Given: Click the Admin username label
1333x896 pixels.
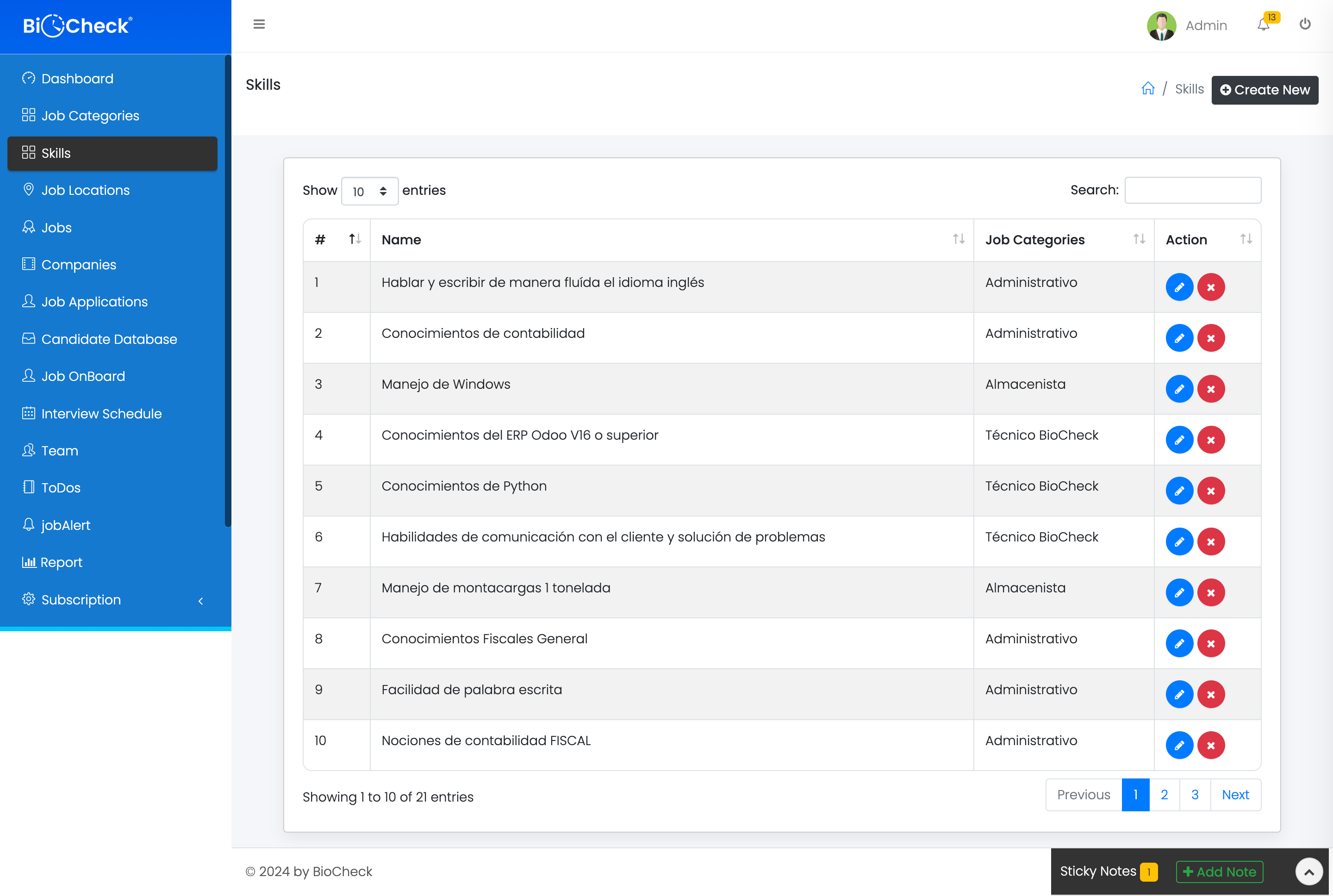Looking at the screenshot, I should click(x=1206, y=26).
